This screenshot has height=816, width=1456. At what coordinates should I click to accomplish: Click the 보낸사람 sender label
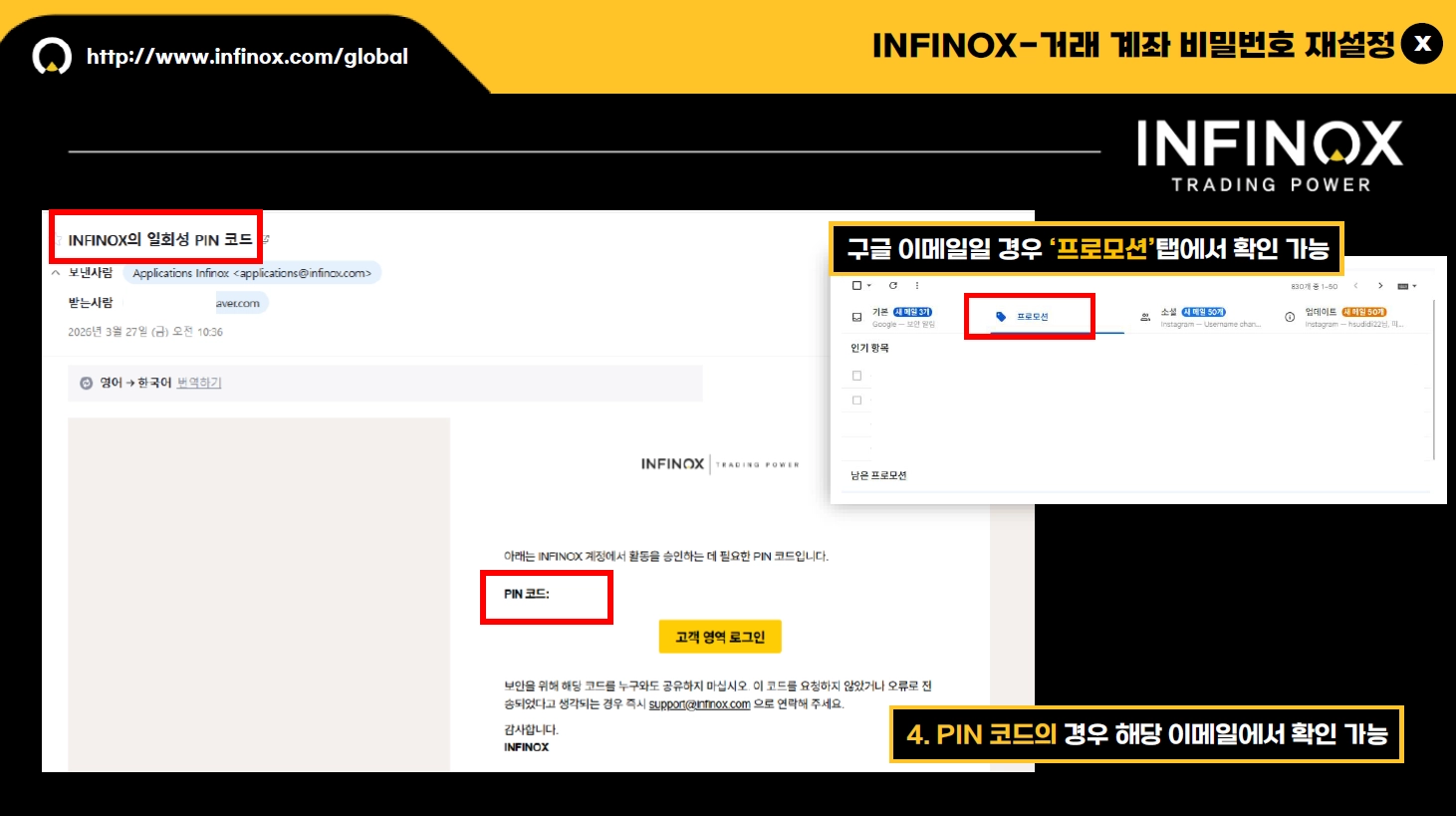tap(91, 273)
